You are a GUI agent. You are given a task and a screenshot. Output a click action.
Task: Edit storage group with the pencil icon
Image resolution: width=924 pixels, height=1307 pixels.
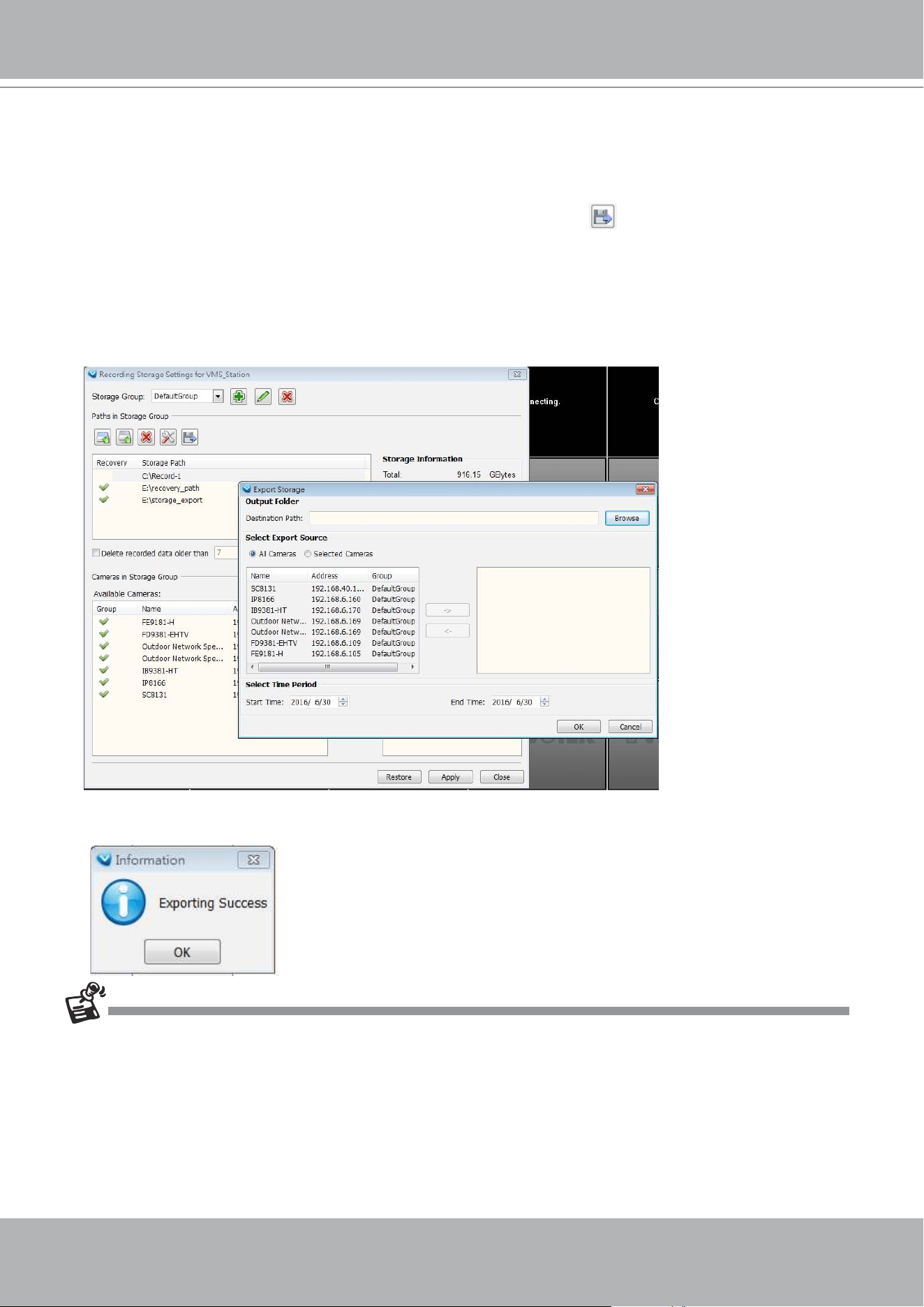coord(263,397)
